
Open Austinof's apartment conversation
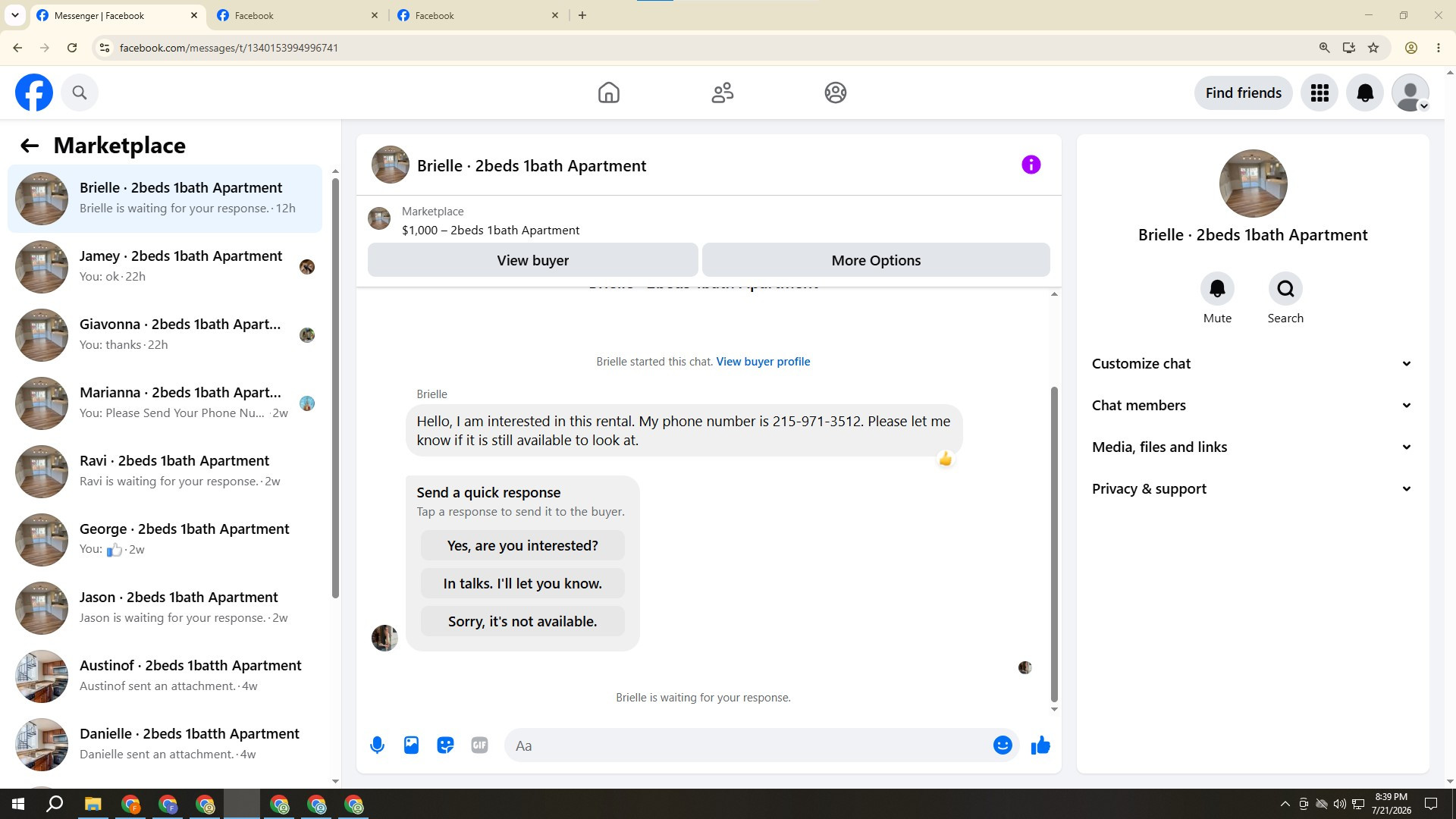165,676
